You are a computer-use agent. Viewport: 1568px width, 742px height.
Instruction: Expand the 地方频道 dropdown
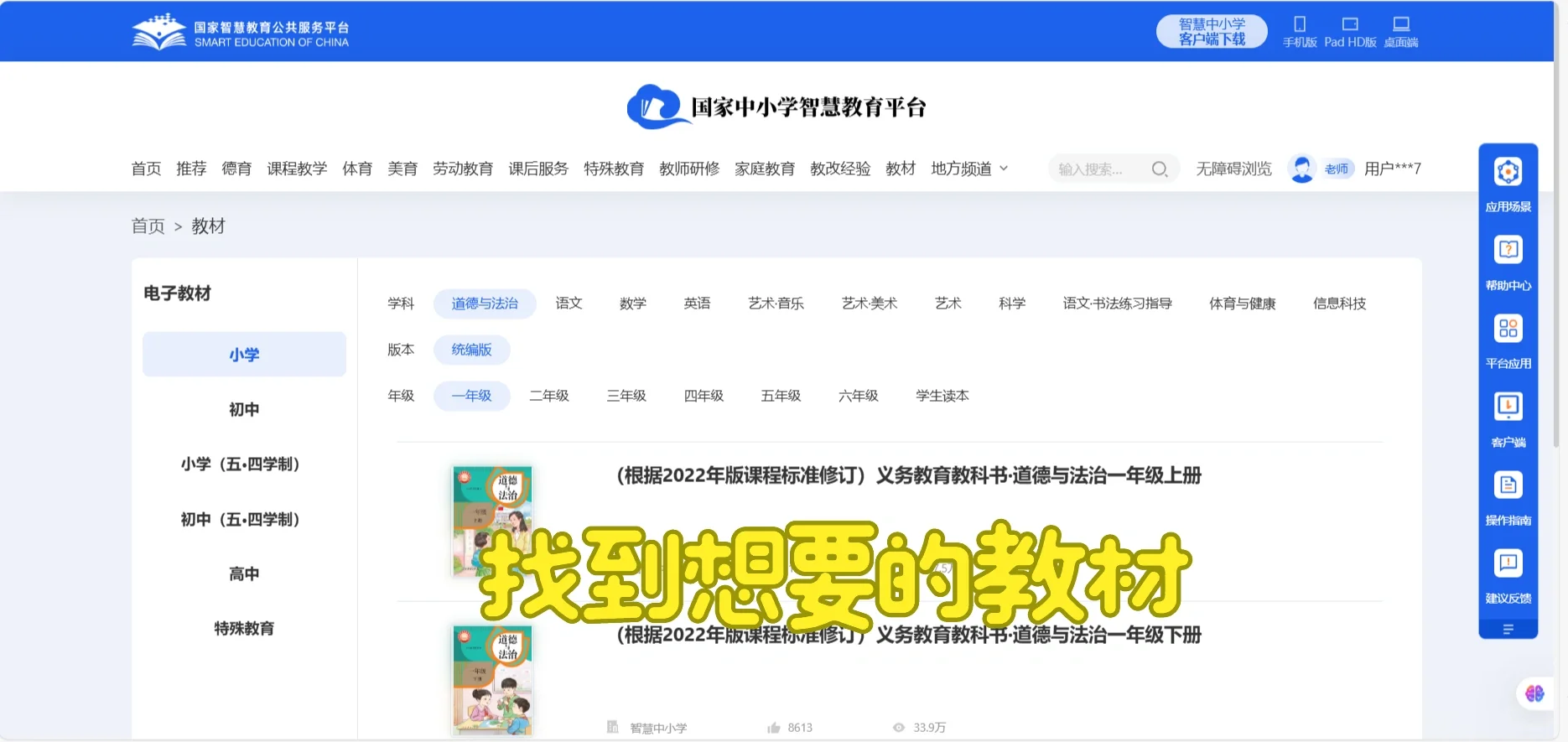point(969,169)
